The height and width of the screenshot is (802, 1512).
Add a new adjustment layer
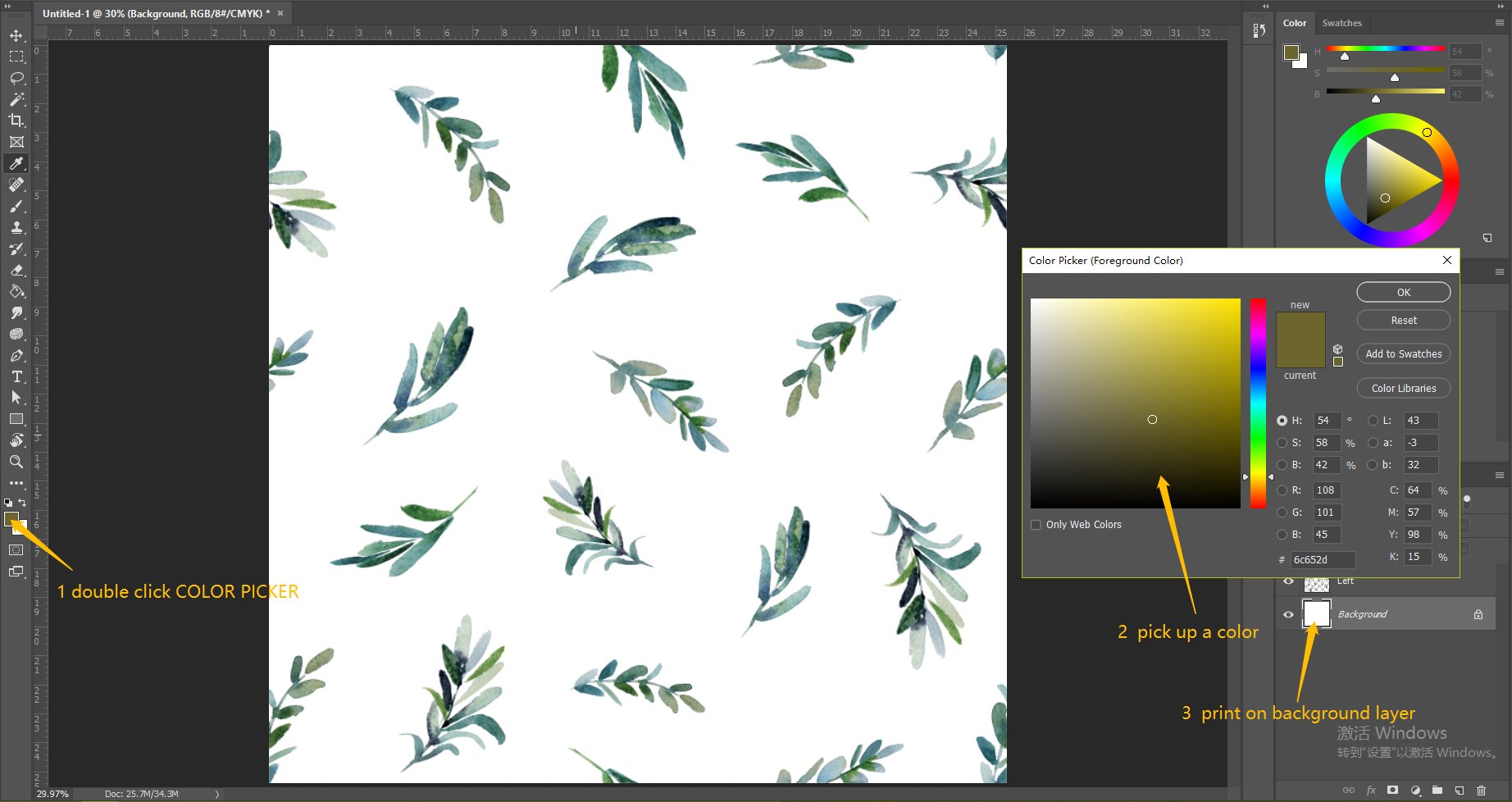click(x=1415, y=791)
